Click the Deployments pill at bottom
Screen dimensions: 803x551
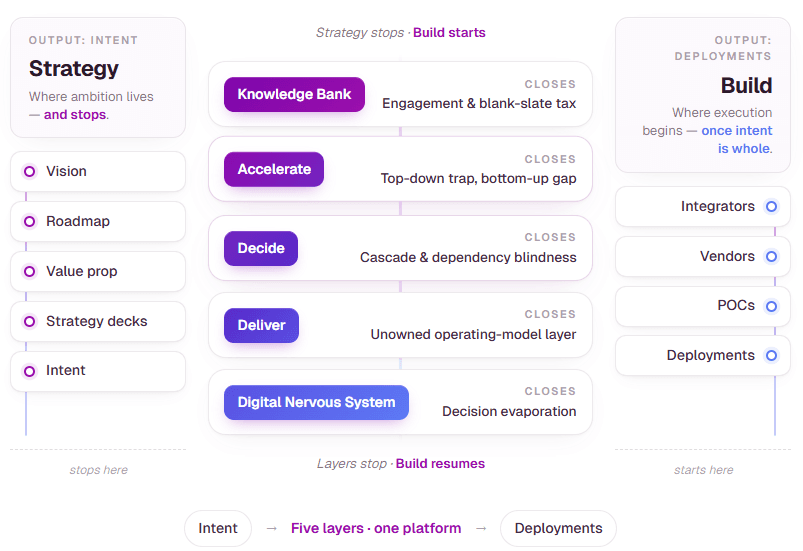click(x=558, y=528)
